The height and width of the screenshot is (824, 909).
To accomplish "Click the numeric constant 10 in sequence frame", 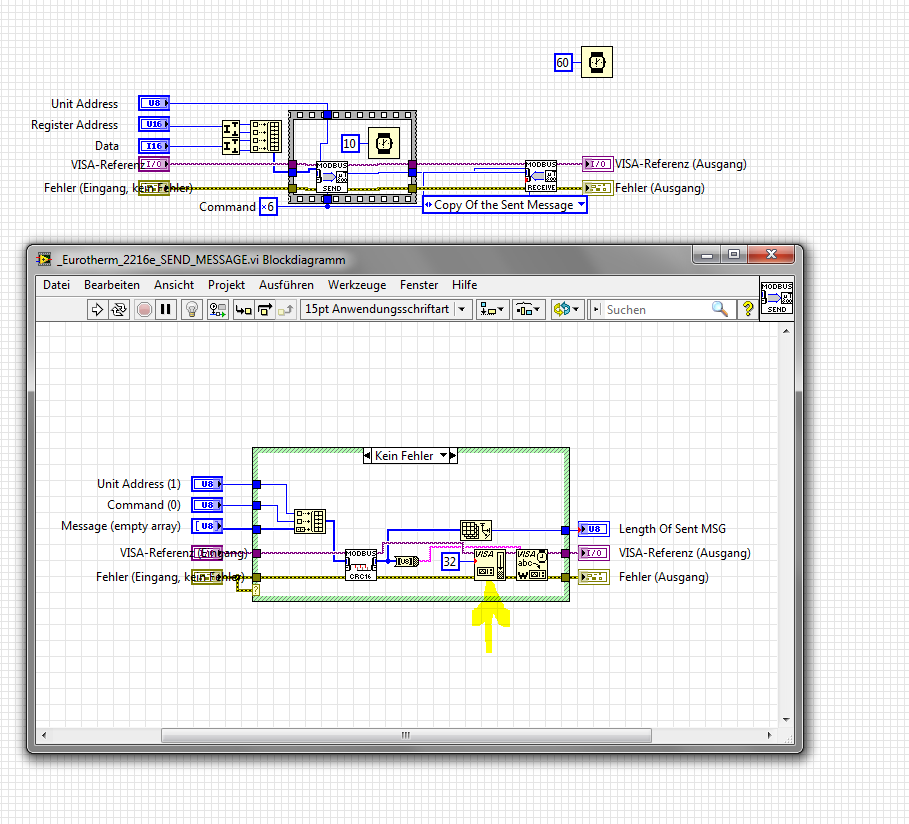I will pos(350,143).
